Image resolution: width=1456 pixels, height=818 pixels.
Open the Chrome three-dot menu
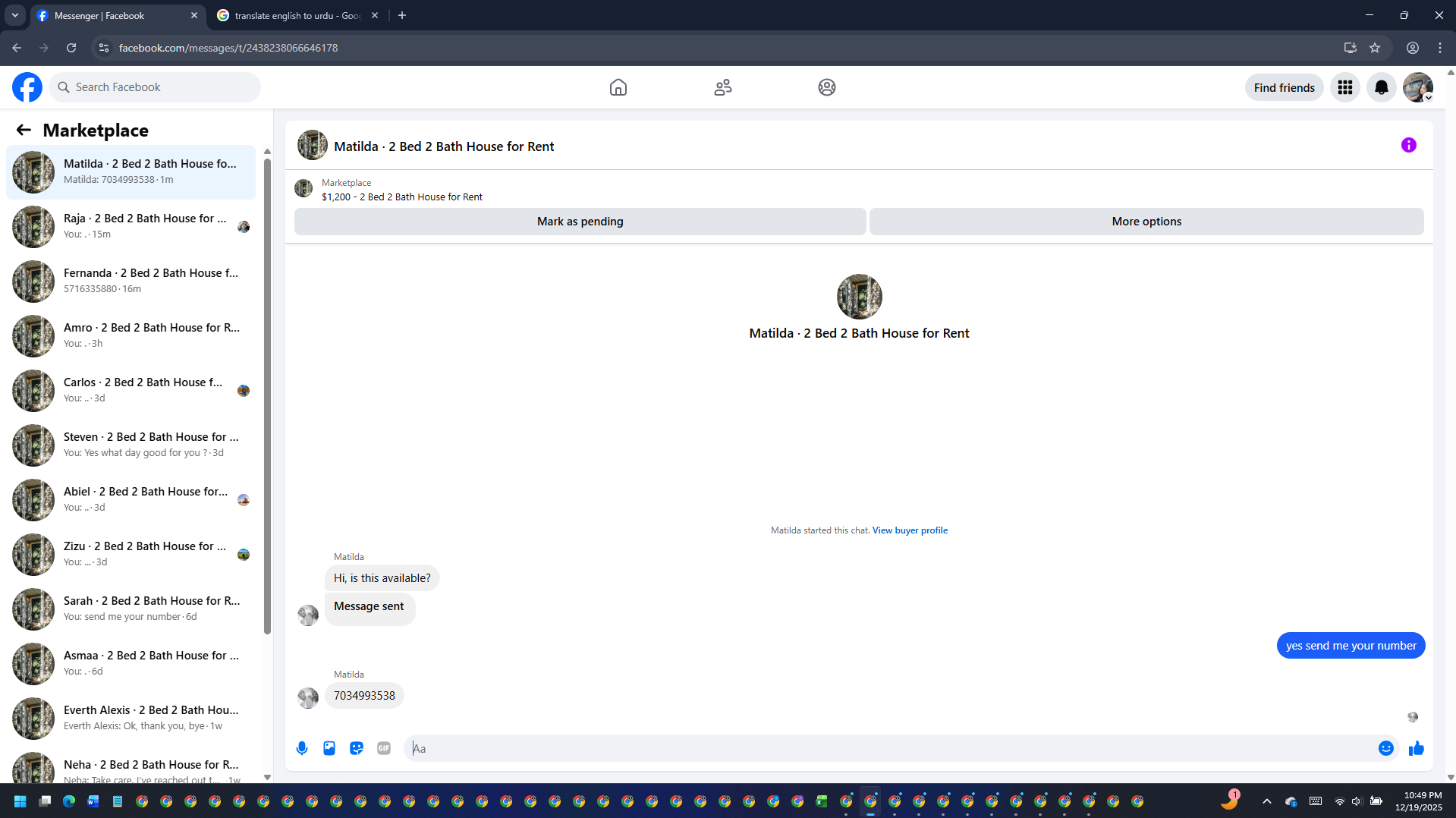click(x=1440, y=48)
